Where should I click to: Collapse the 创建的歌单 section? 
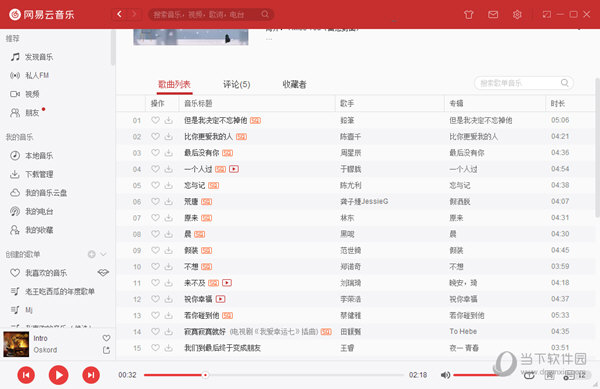(103, 254)
